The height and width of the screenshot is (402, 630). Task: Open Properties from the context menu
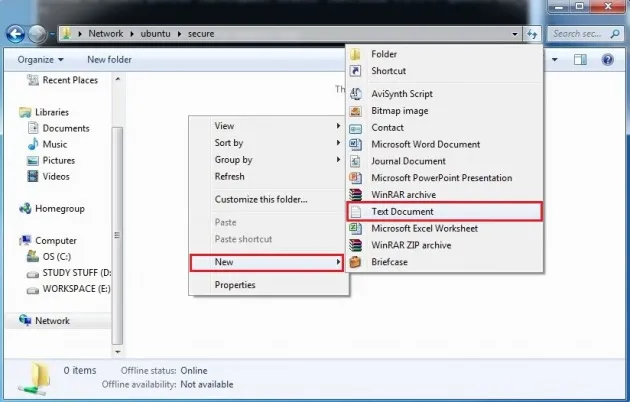pos(235,285)
